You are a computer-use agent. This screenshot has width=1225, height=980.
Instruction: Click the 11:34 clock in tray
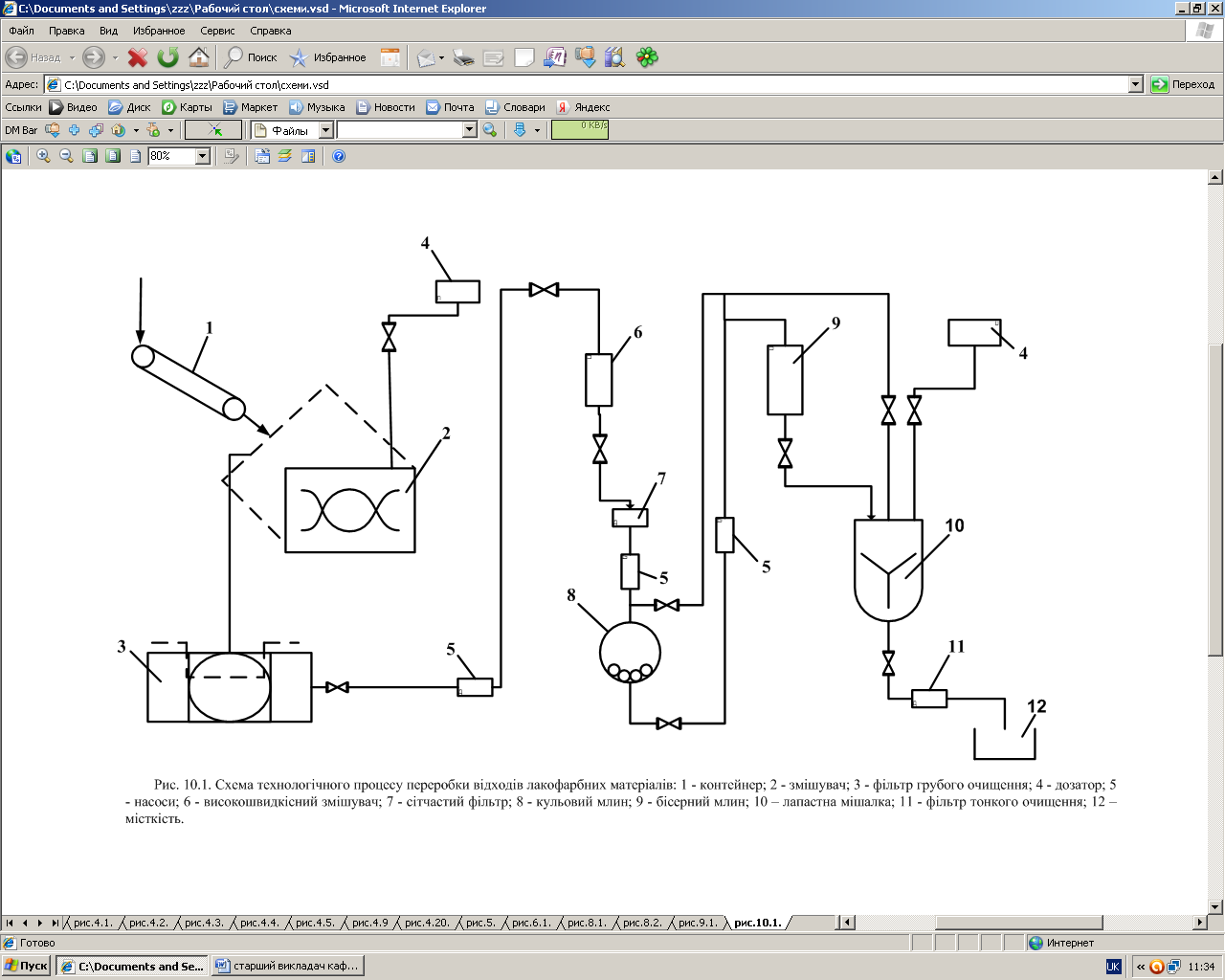click(x=1201, y=967)
